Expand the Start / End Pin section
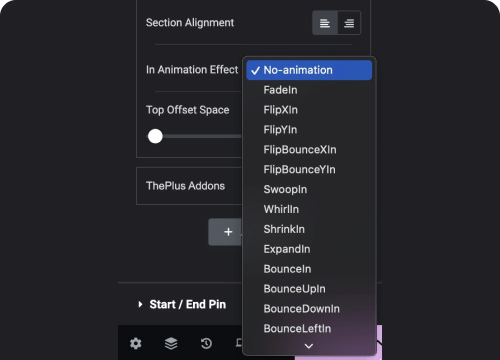This screenshot has height=360, width=500. tap(182, 304)
